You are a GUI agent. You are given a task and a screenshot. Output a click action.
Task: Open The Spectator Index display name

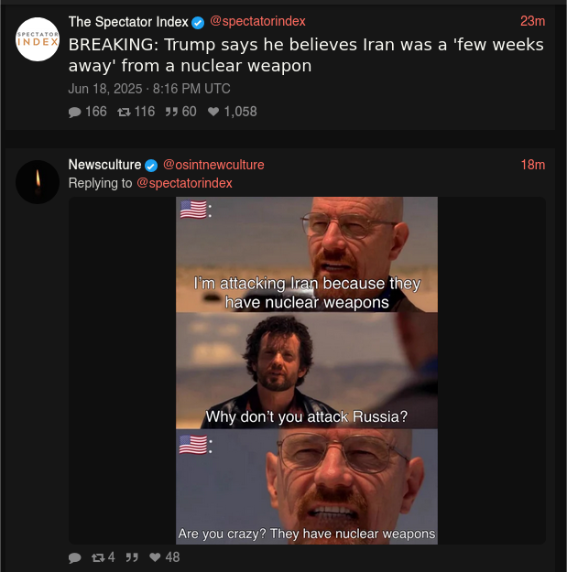click(x=128, y=22)
